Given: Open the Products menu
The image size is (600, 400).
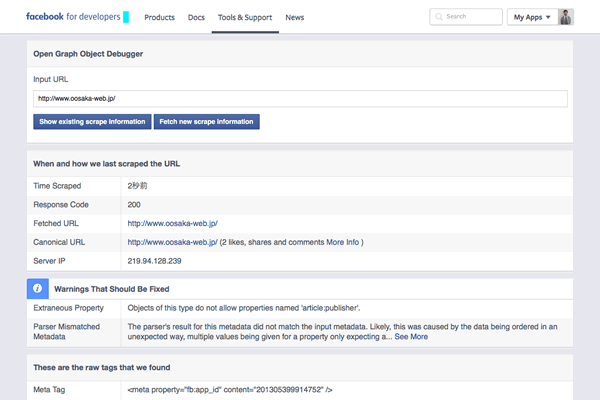Looking at the screenshot, I should [x=159, y=18].
